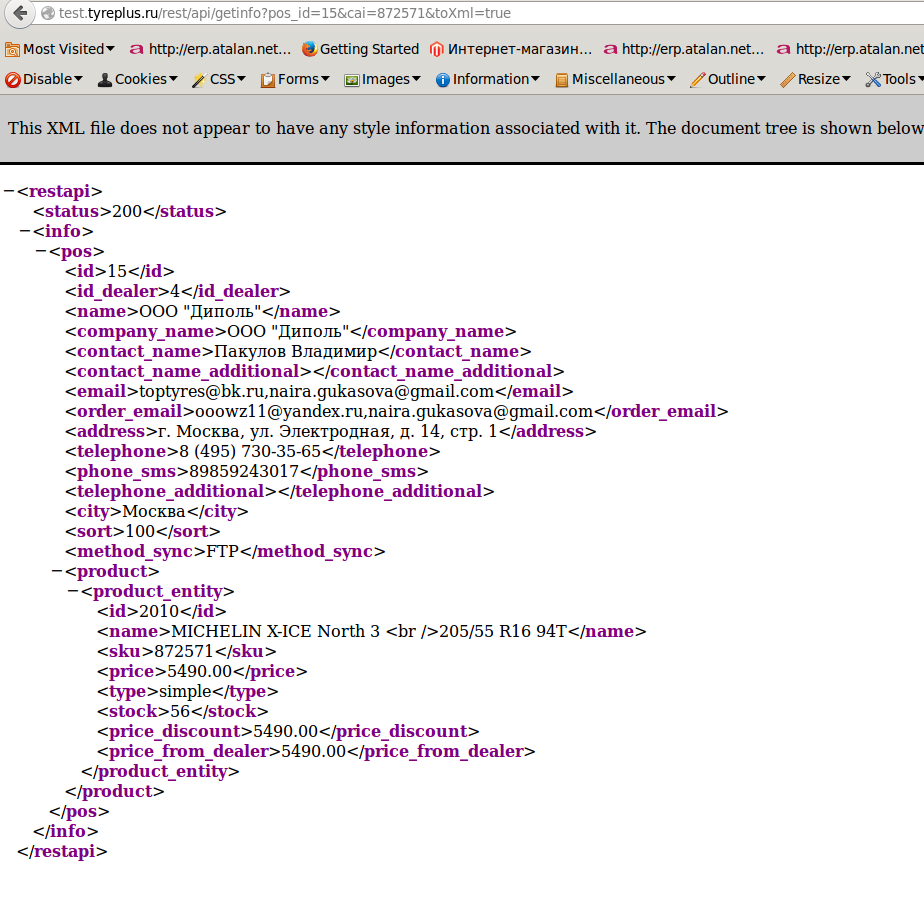
Task: Click the Outline pen icon
Action: pos(698,80)
